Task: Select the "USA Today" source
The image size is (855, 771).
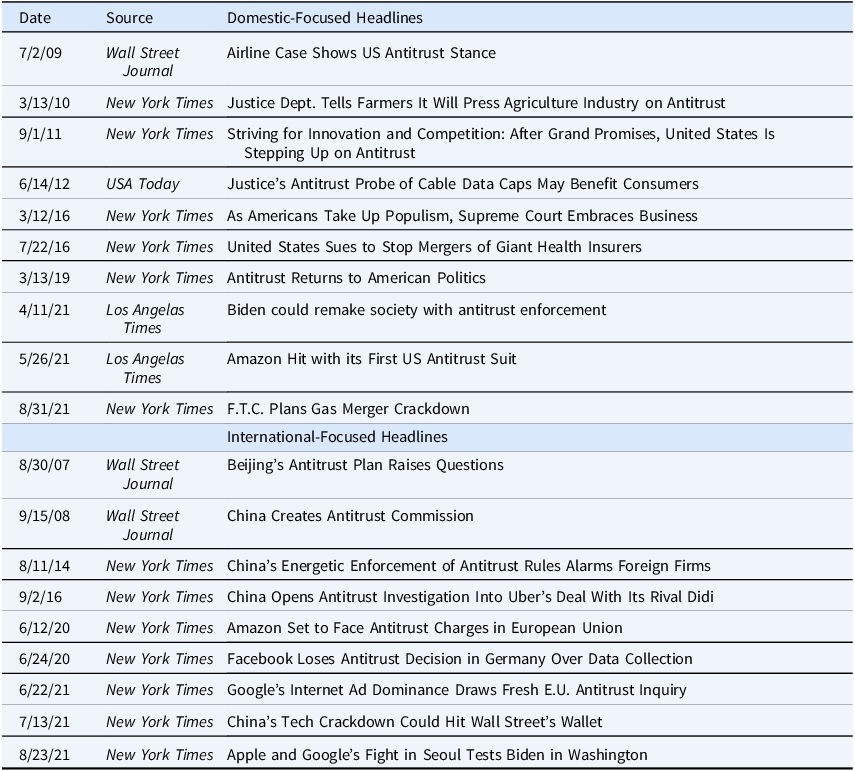Action: tap(143, 184)
